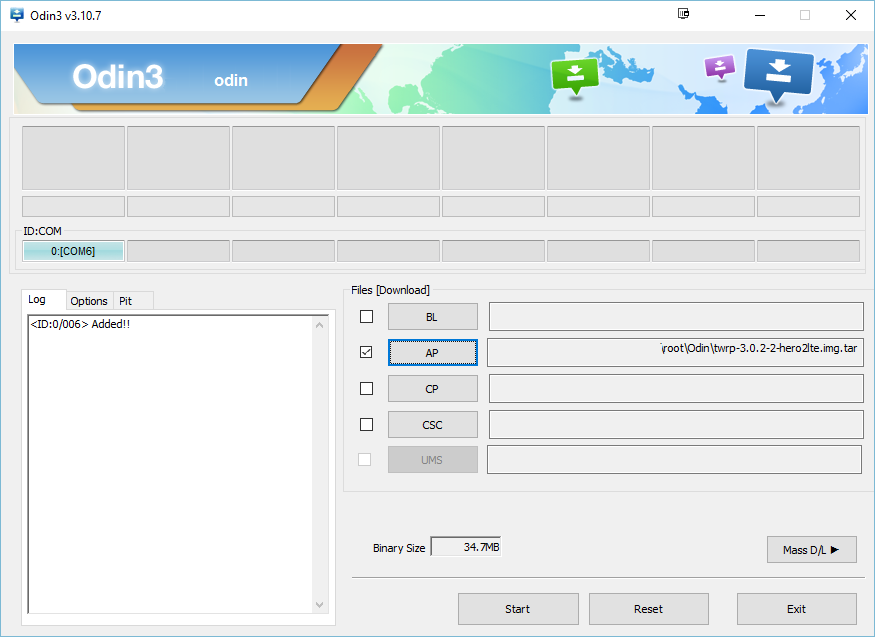Click the empty UMS file path field
This screenshot has height=637, width=875.
pyautogui.click(x=675, y=460)
